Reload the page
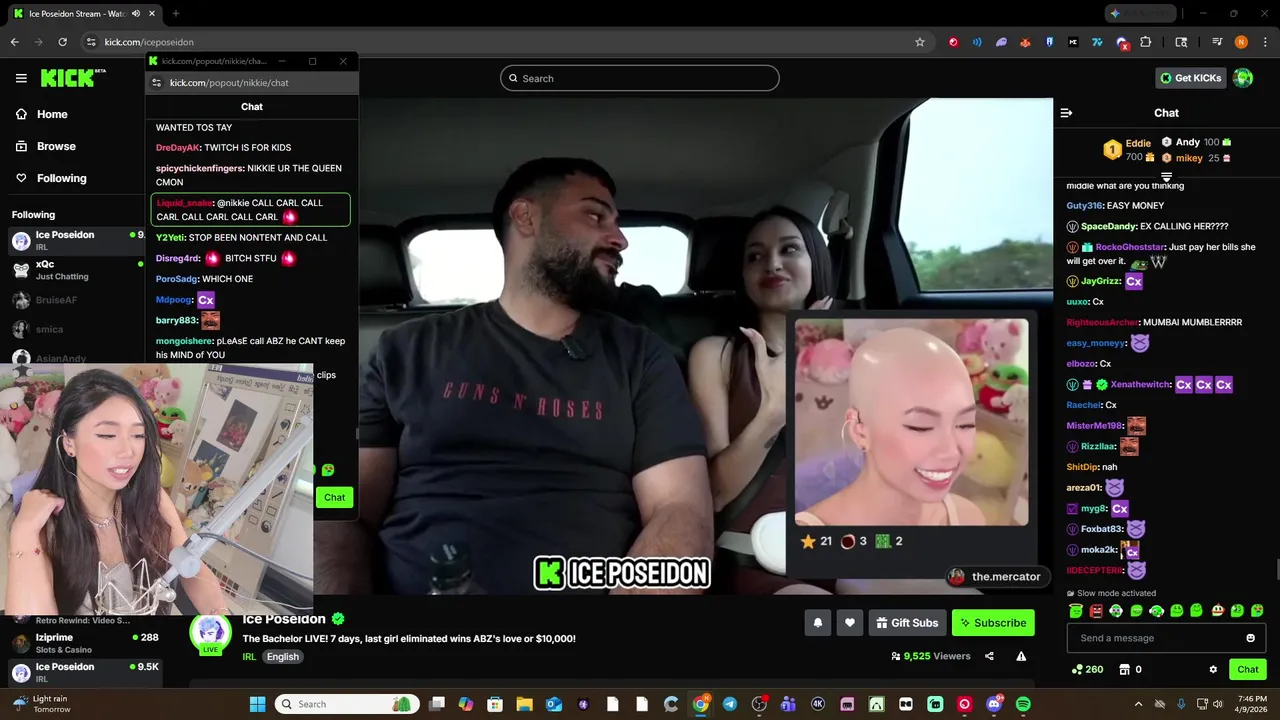1280x720 pixels. (x=62, y=42)
